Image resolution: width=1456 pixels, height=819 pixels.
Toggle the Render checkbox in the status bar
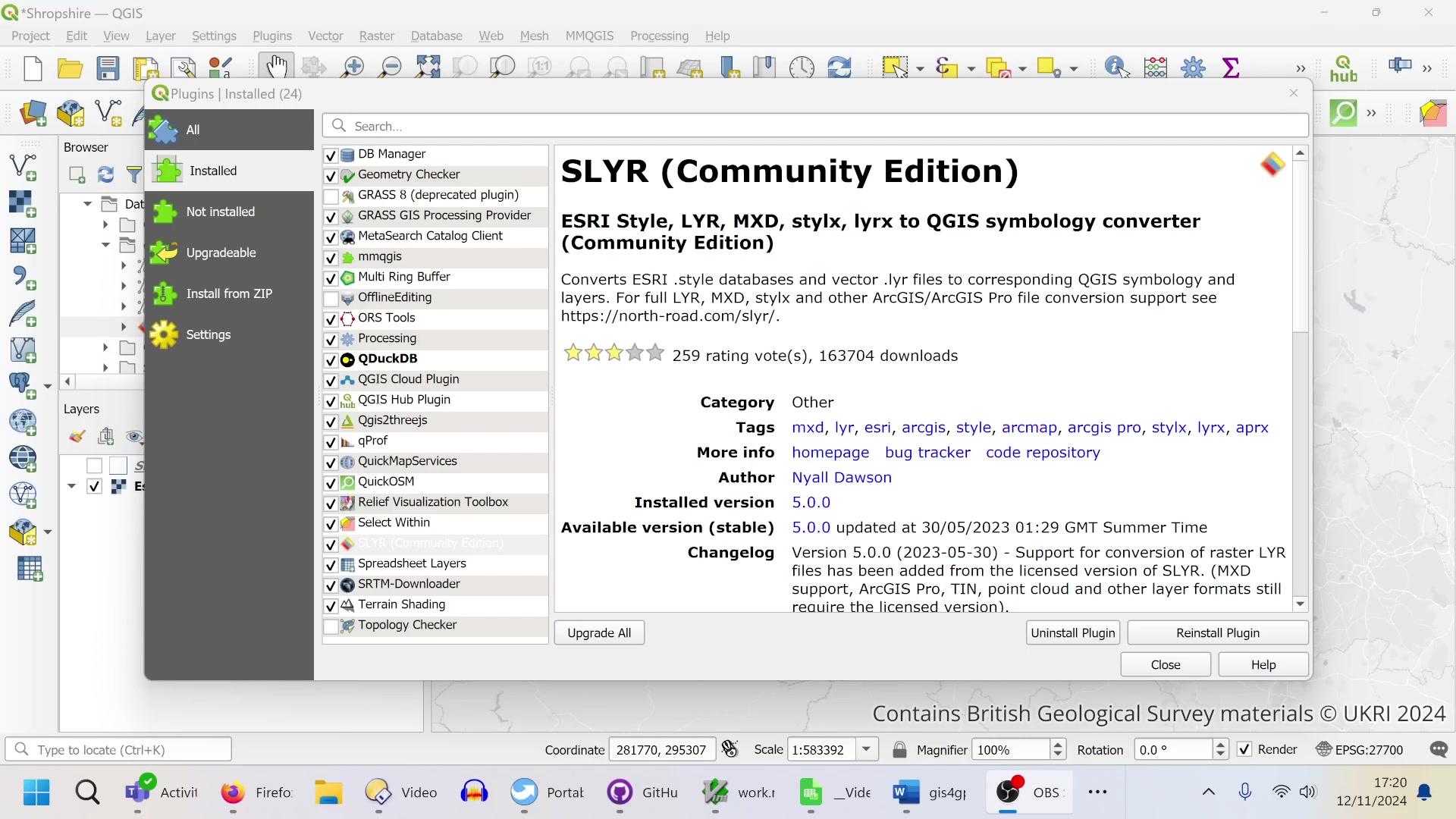coord(1244,749)
